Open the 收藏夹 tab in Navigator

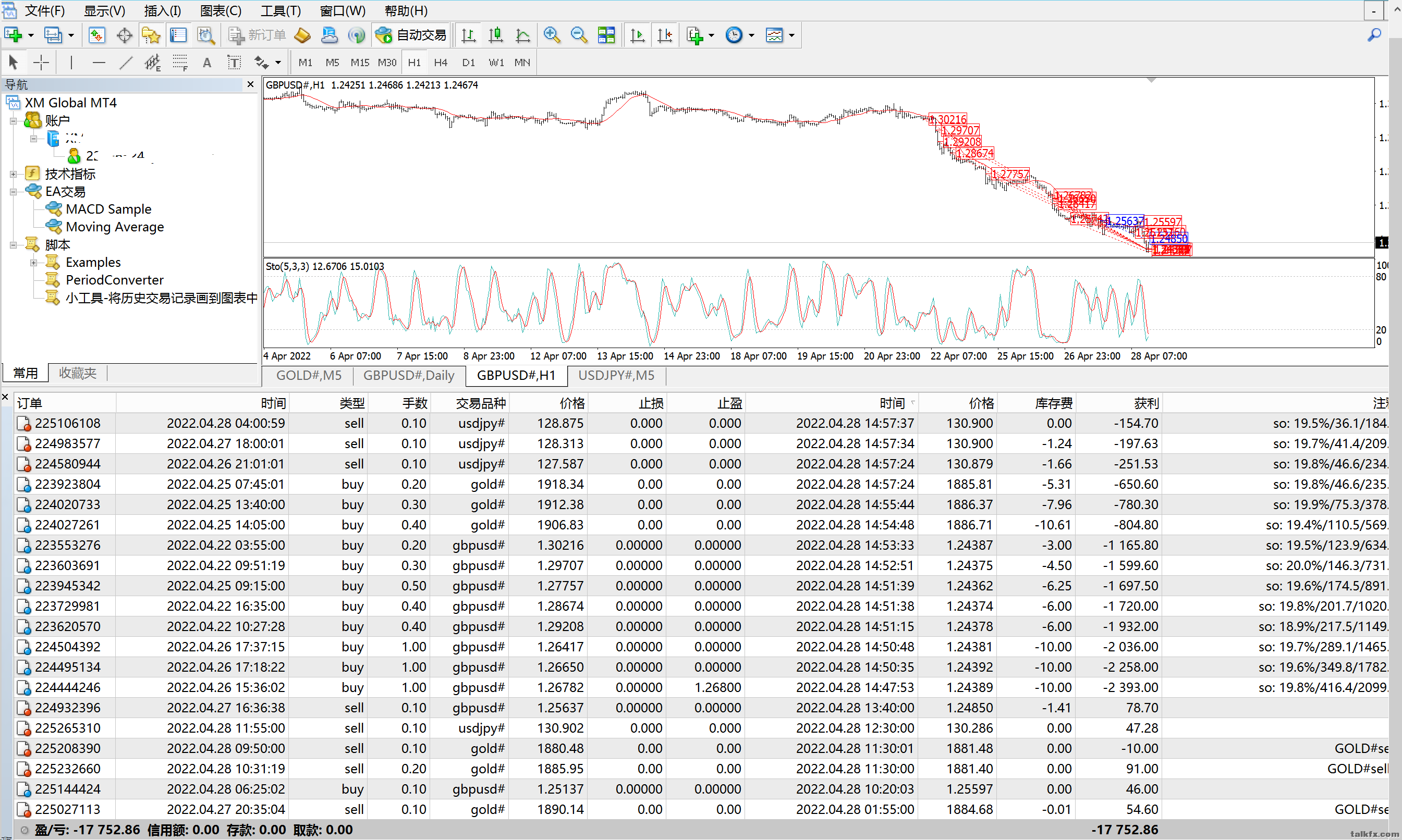pyautogui.click(x=78, y=373)
